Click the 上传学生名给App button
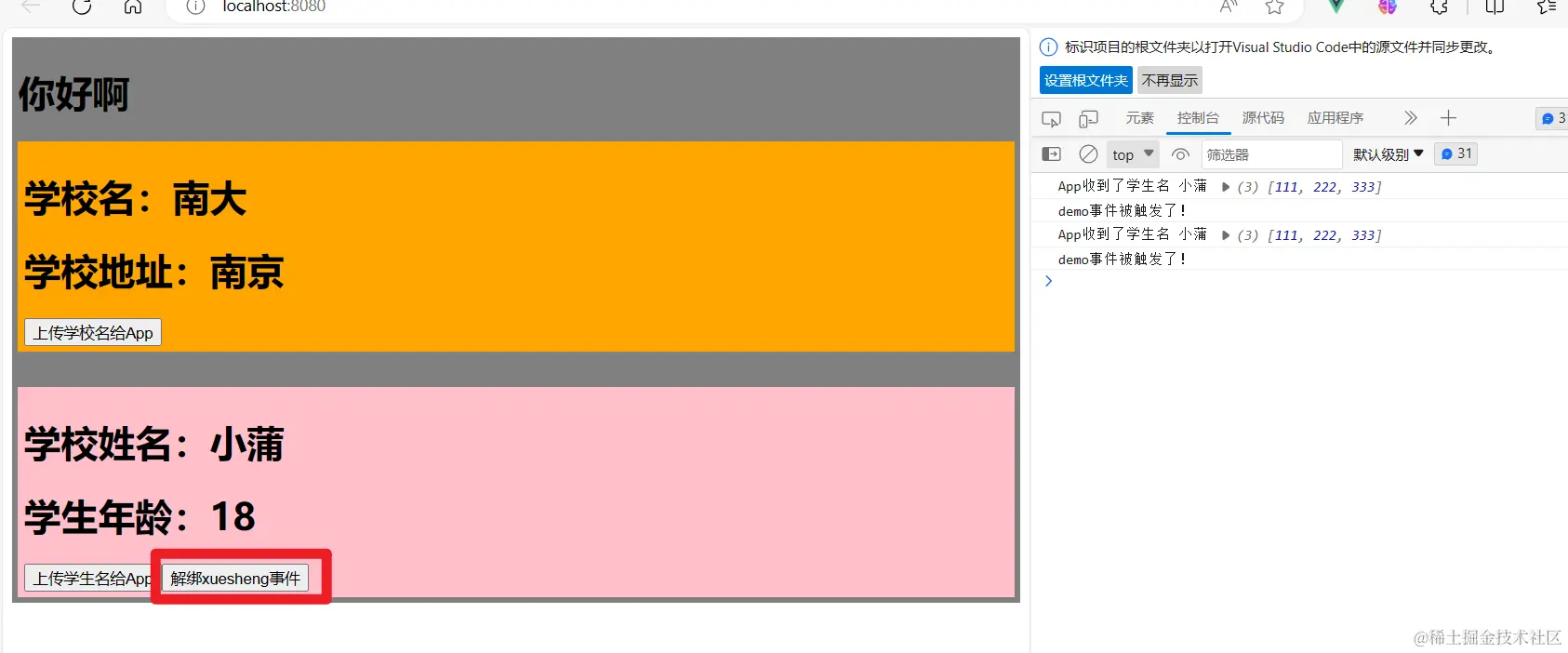Viewport: 1568px width, 653px height. [x=89, y=578]
